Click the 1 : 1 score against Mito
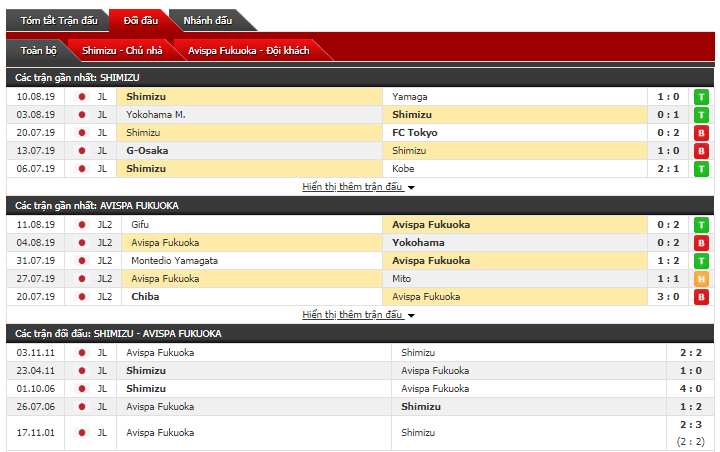Image resolution: width=720 pixels, height=452 pixels. click(x=668, y=278)
